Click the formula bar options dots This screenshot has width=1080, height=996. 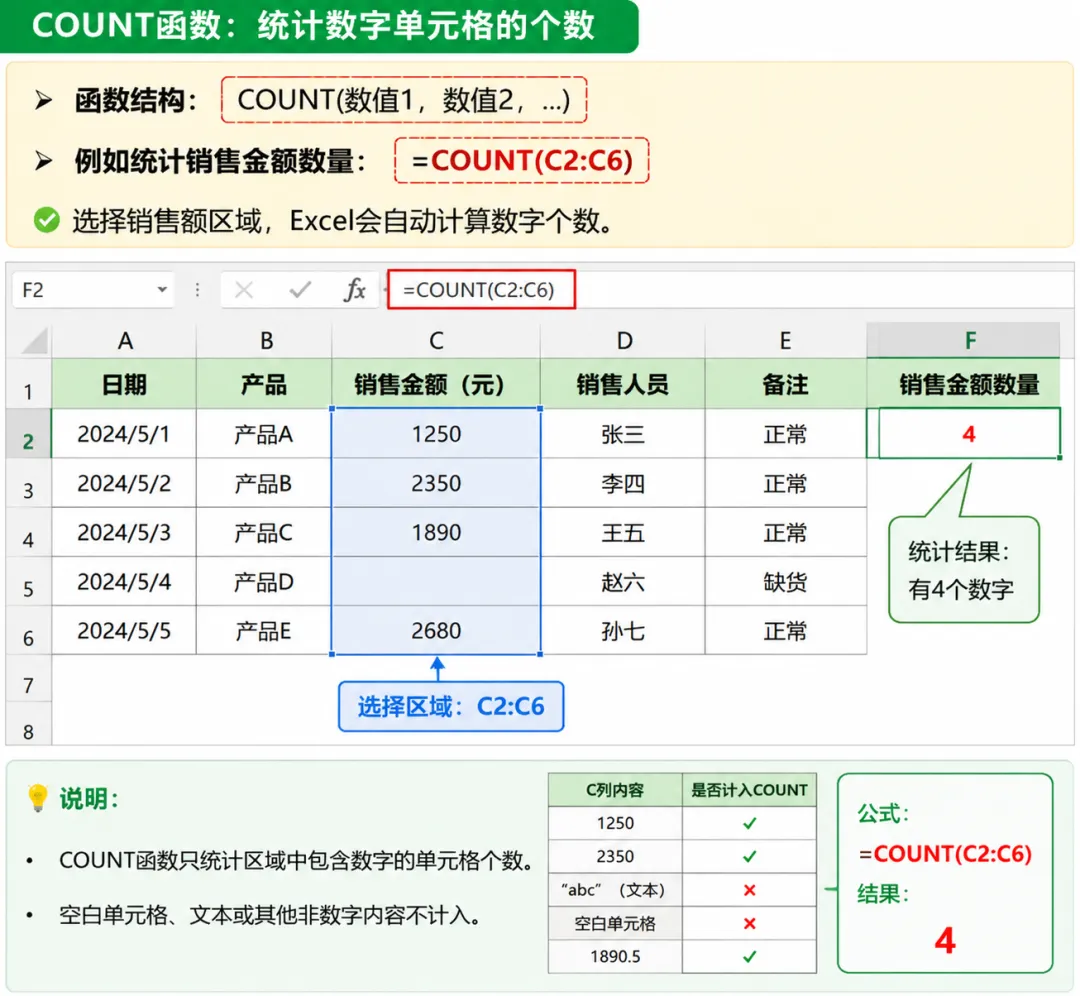pyautogui.click(x=198, y=290)
